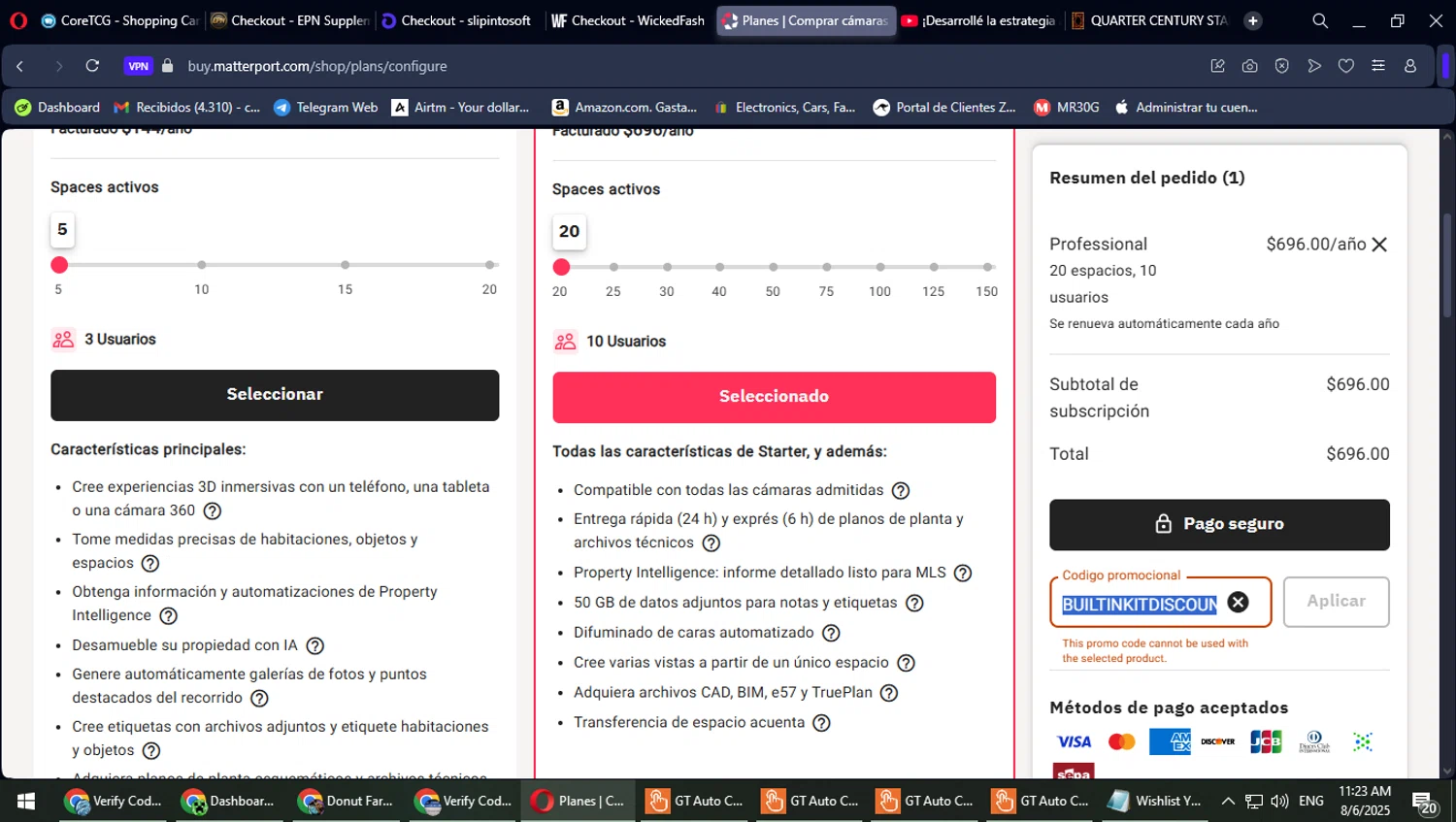This screenshot has height=822, width=1456.
Task: Set Professional slider to 50 spaces
Action: [773, 267]
